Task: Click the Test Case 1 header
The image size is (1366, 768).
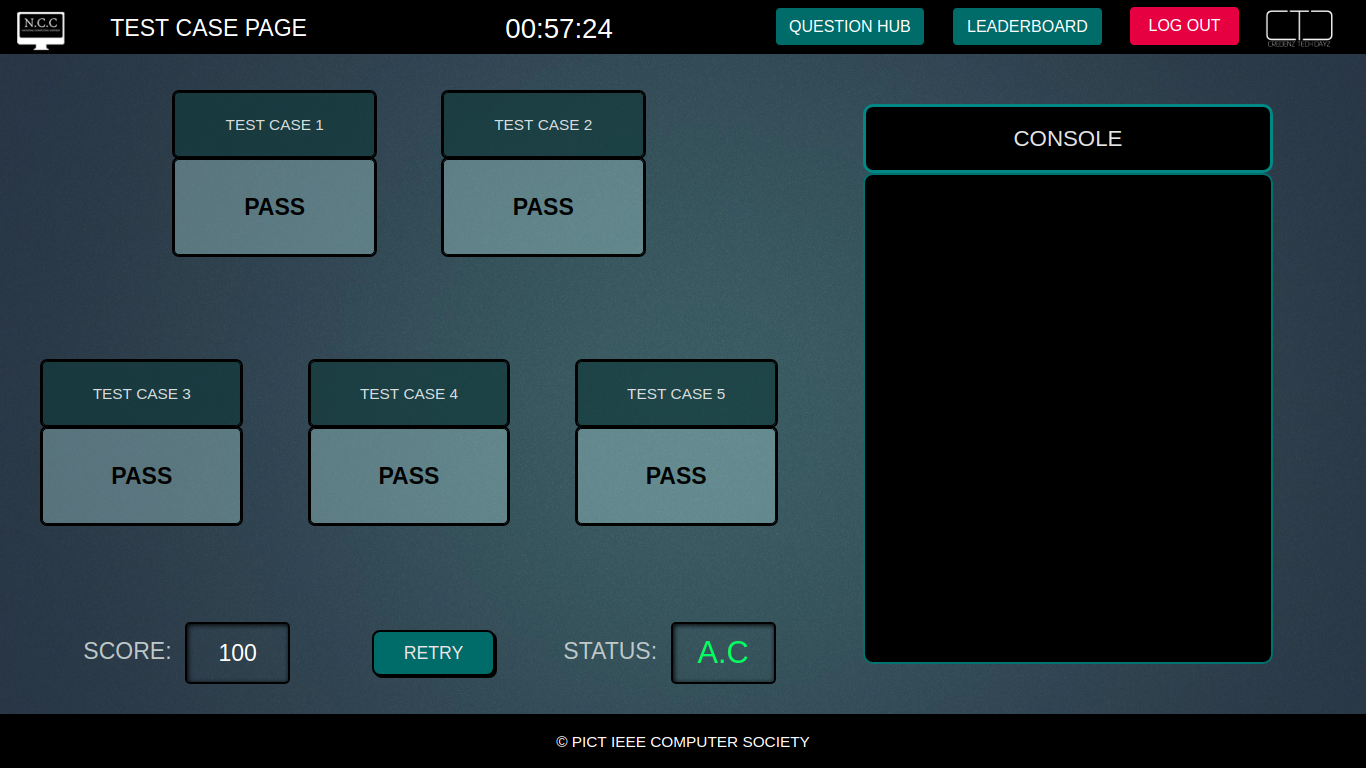Action: [x=274, y=125]
